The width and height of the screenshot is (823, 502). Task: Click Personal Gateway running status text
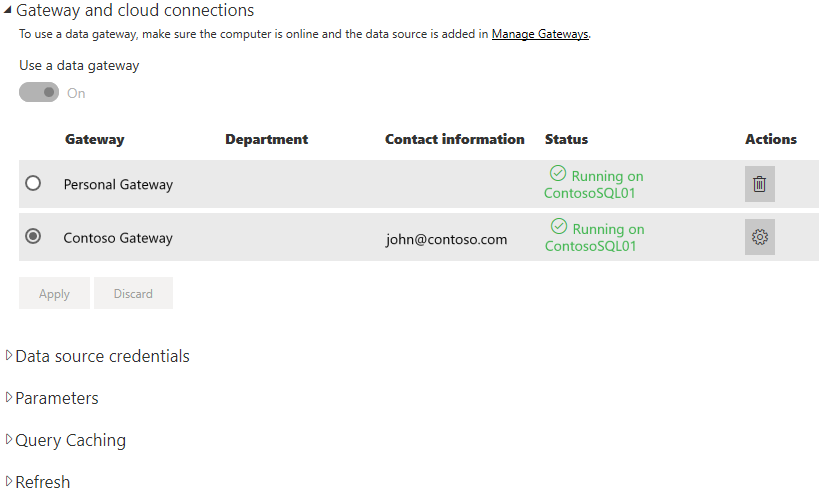point(594,183)
